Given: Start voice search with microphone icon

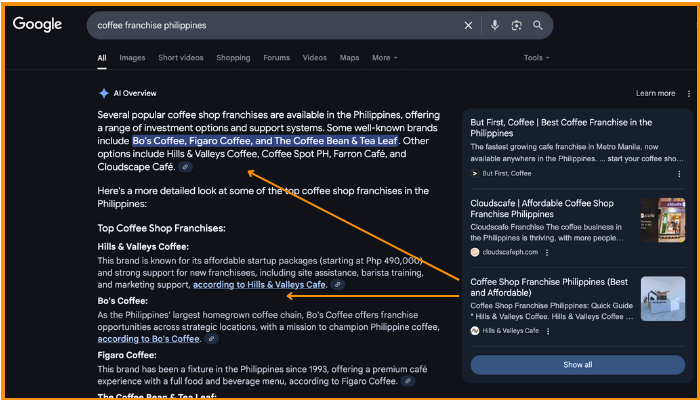Looking at the screenshot, I should coord(494,25).
